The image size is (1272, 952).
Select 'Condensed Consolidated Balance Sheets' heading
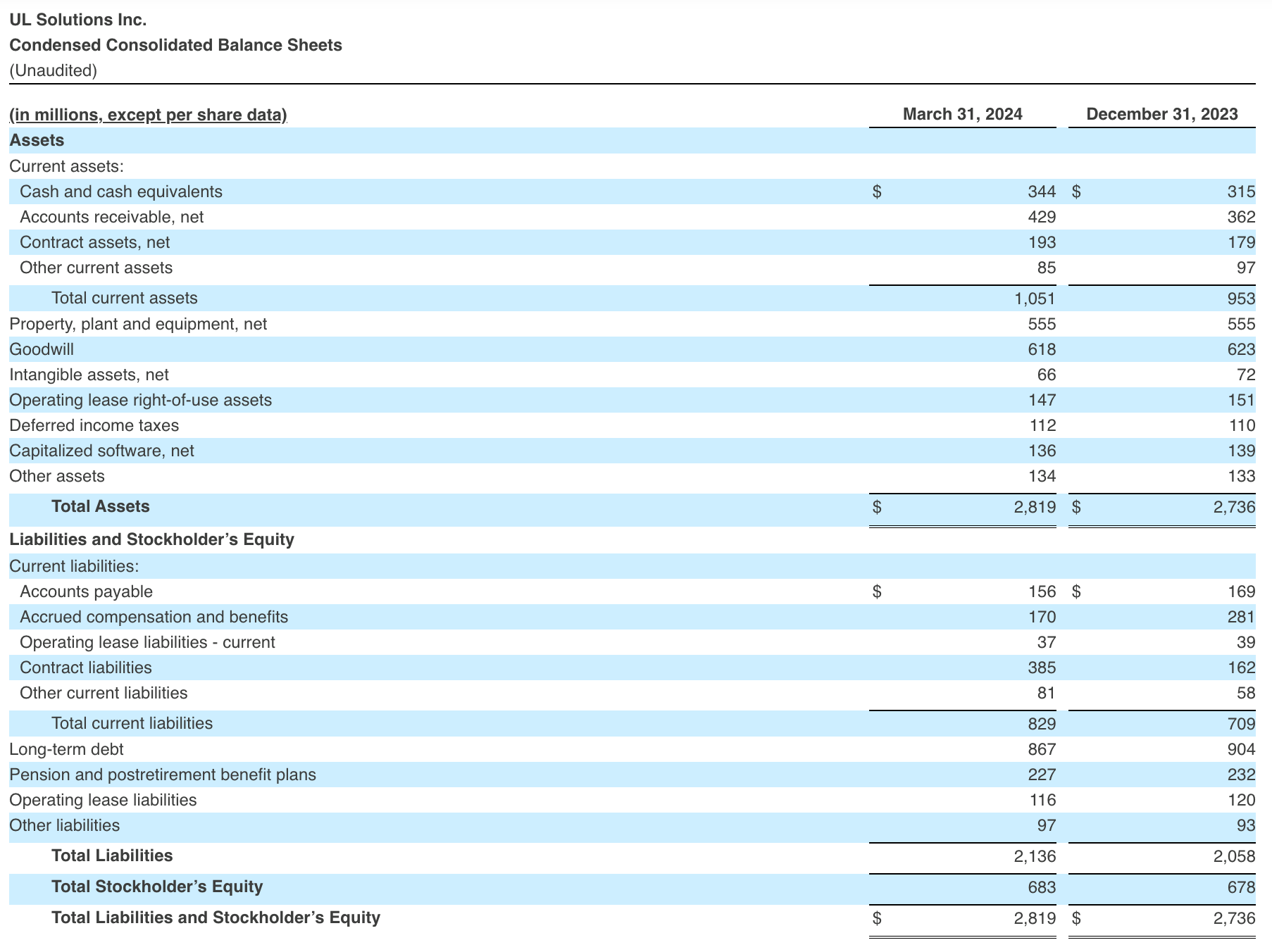point(175,45)
